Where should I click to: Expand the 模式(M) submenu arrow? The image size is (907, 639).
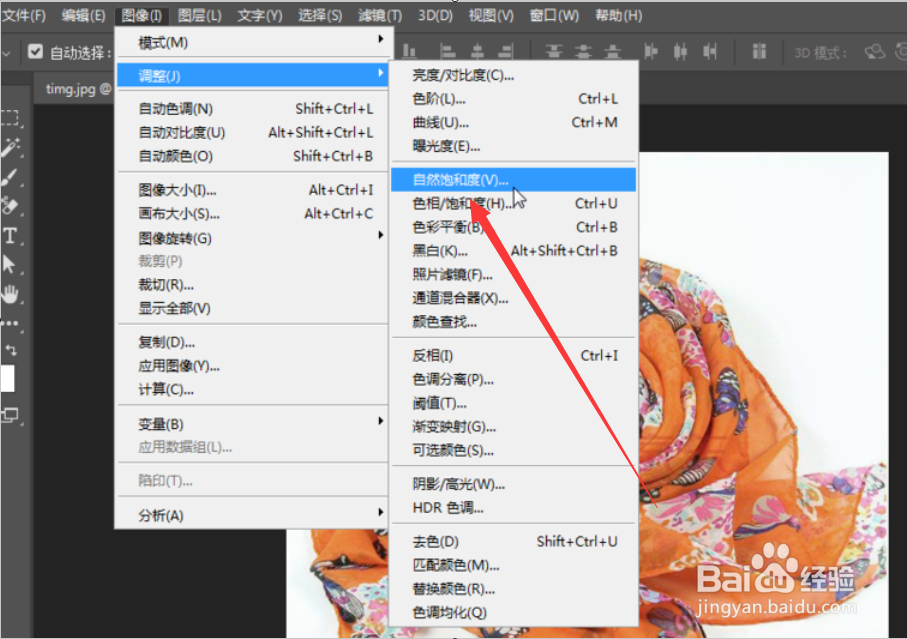[x=380, y=39]
